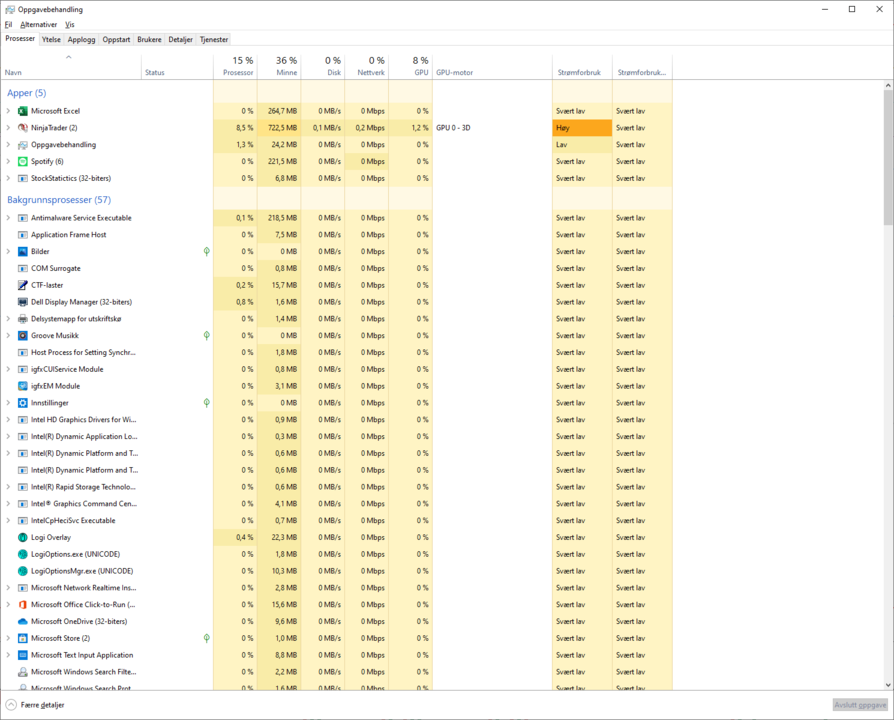This screenshot has width=894, height=720.
Task: Expand the NinjaTrader (2) process group
Action: pyautogui.click(x=8, y=128)
